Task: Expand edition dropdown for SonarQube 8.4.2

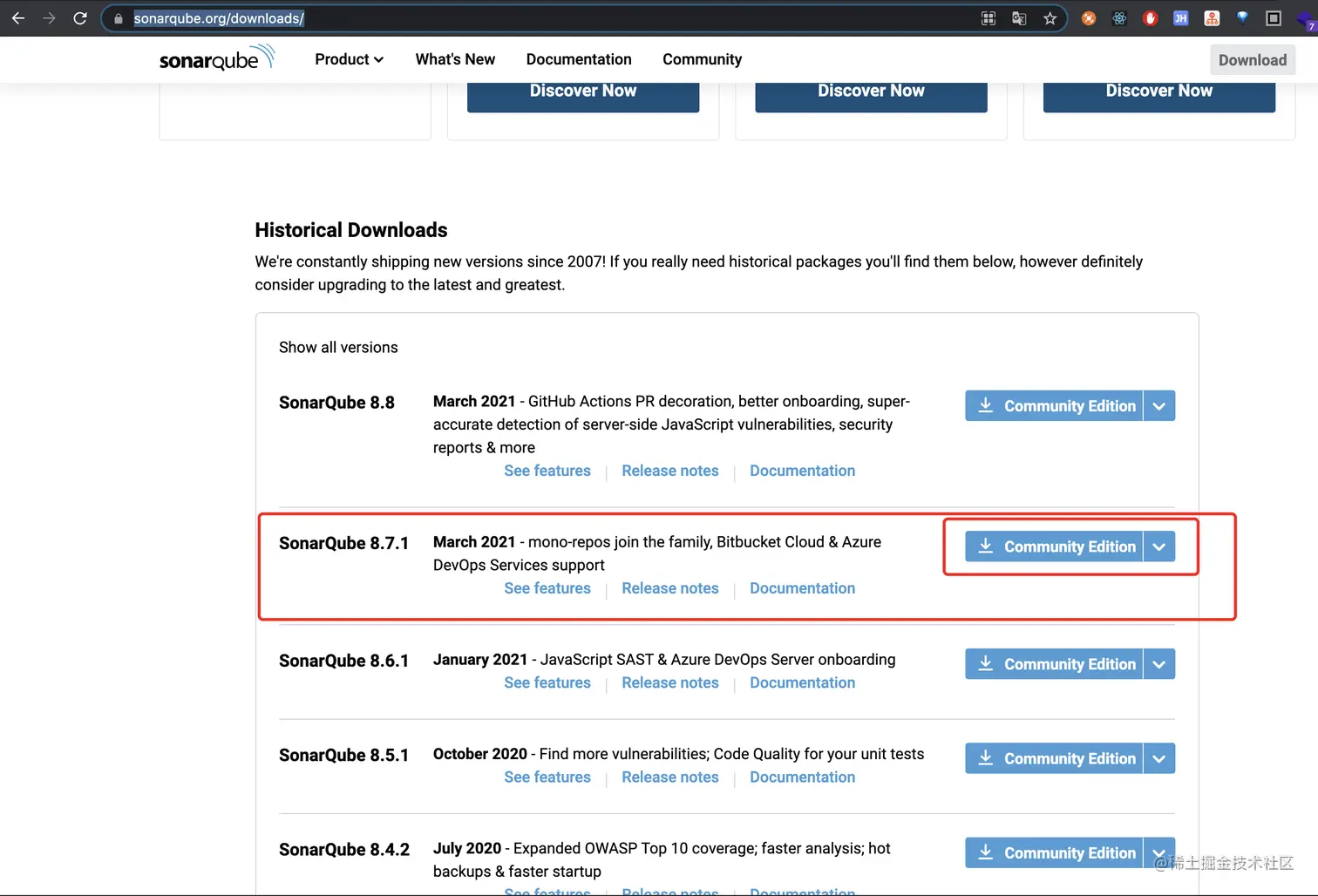Action: 1159,852
